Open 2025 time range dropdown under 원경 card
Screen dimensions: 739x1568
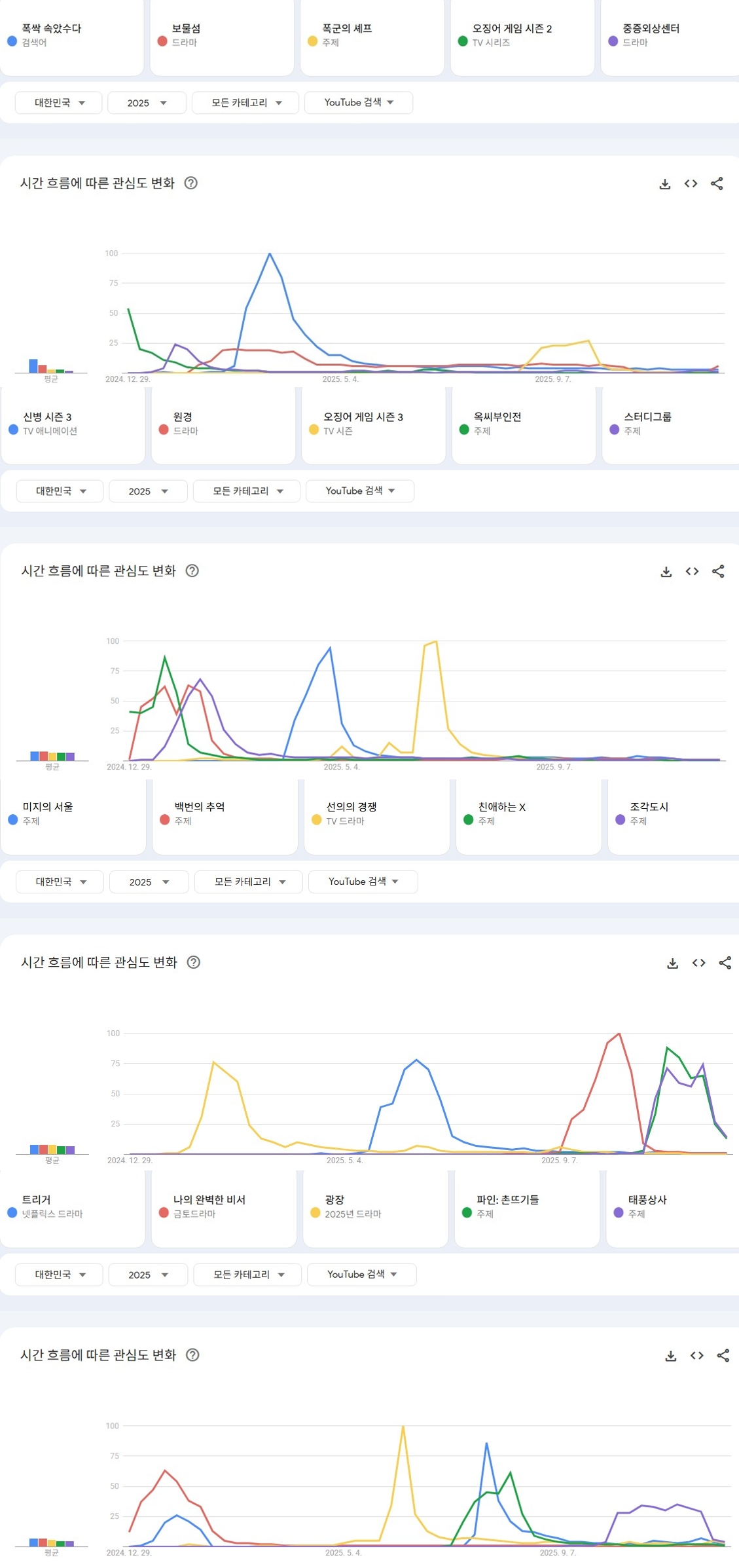click(x=148, y=491)
